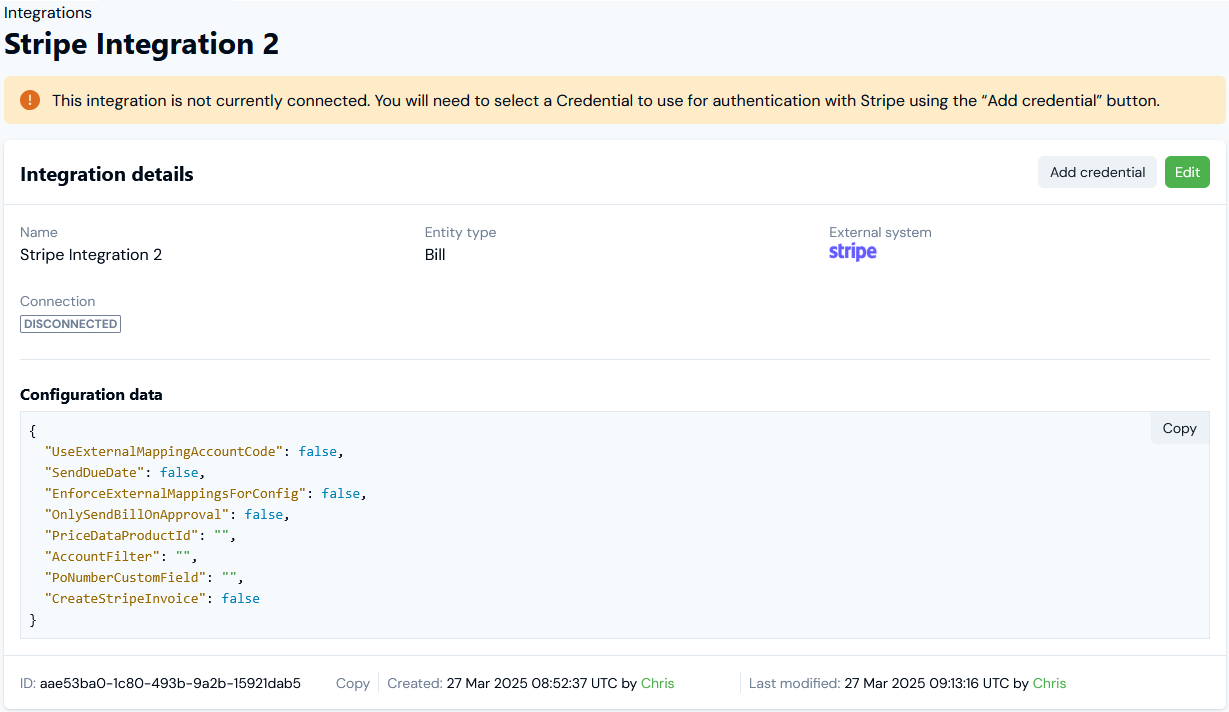Click the Configuration data heading
This screenshot has width=1229, height=712.
91,394
